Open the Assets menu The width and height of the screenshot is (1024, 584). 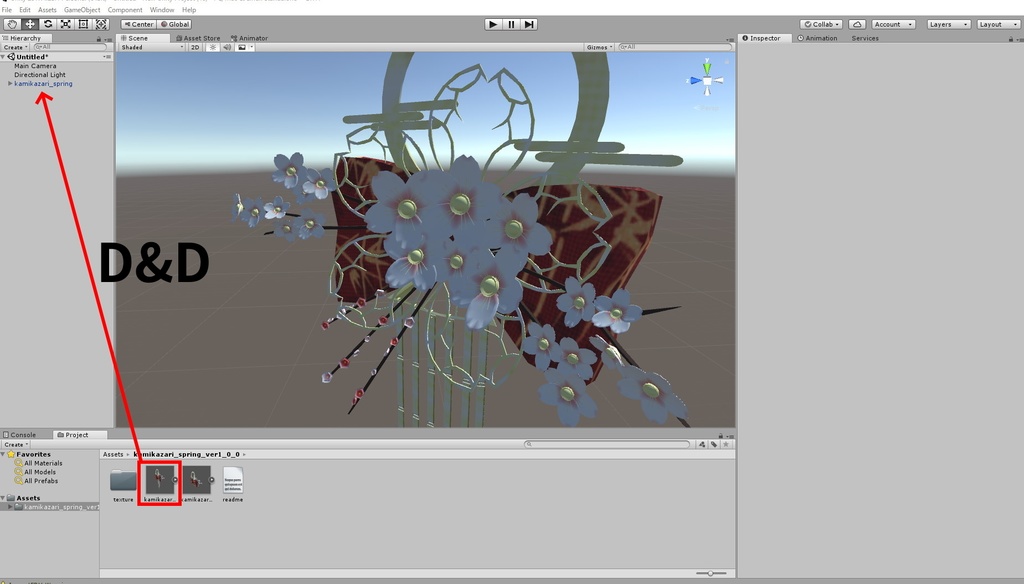47,10
